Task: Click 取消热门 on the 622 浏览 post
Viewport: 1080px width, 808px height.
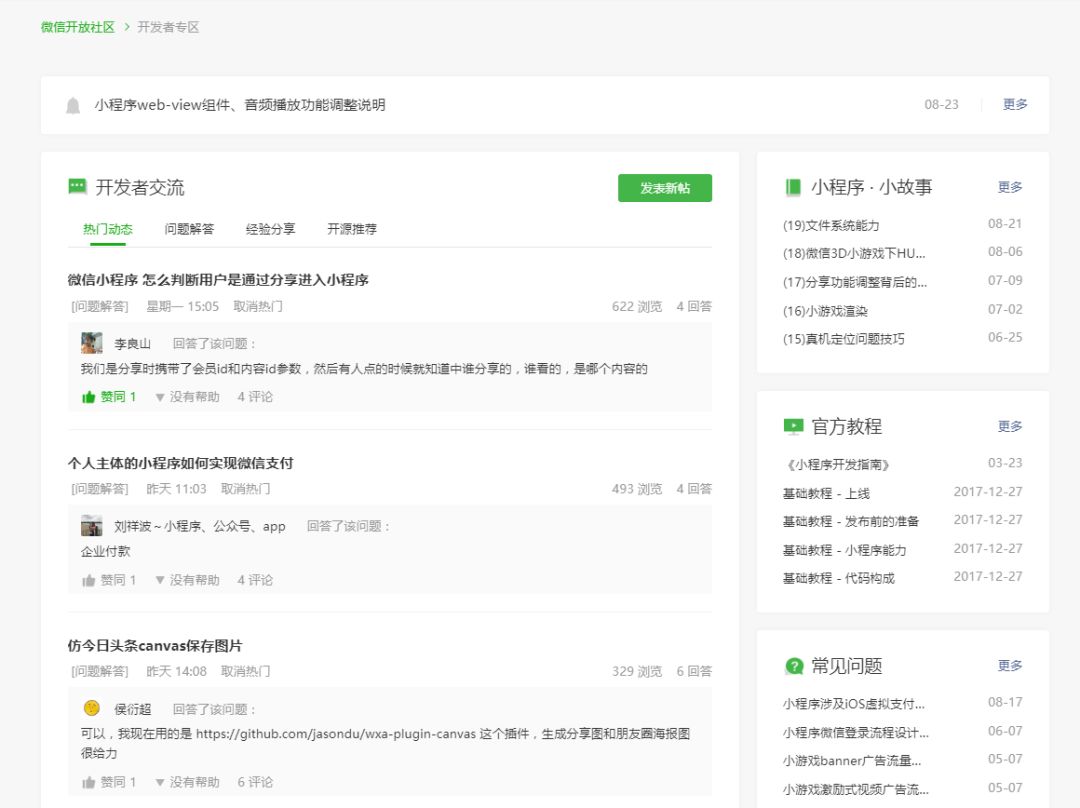Action: pyautogui.click(x=258, y=306)
